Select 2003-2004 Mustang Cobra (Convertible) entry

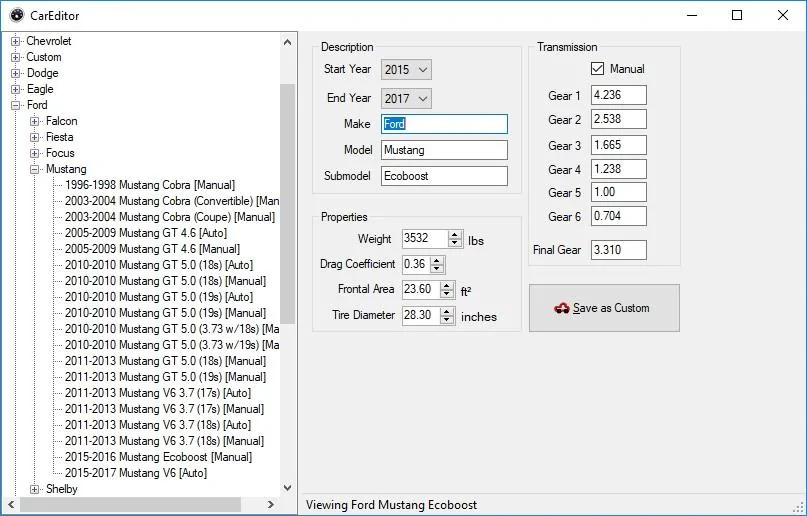172,201
